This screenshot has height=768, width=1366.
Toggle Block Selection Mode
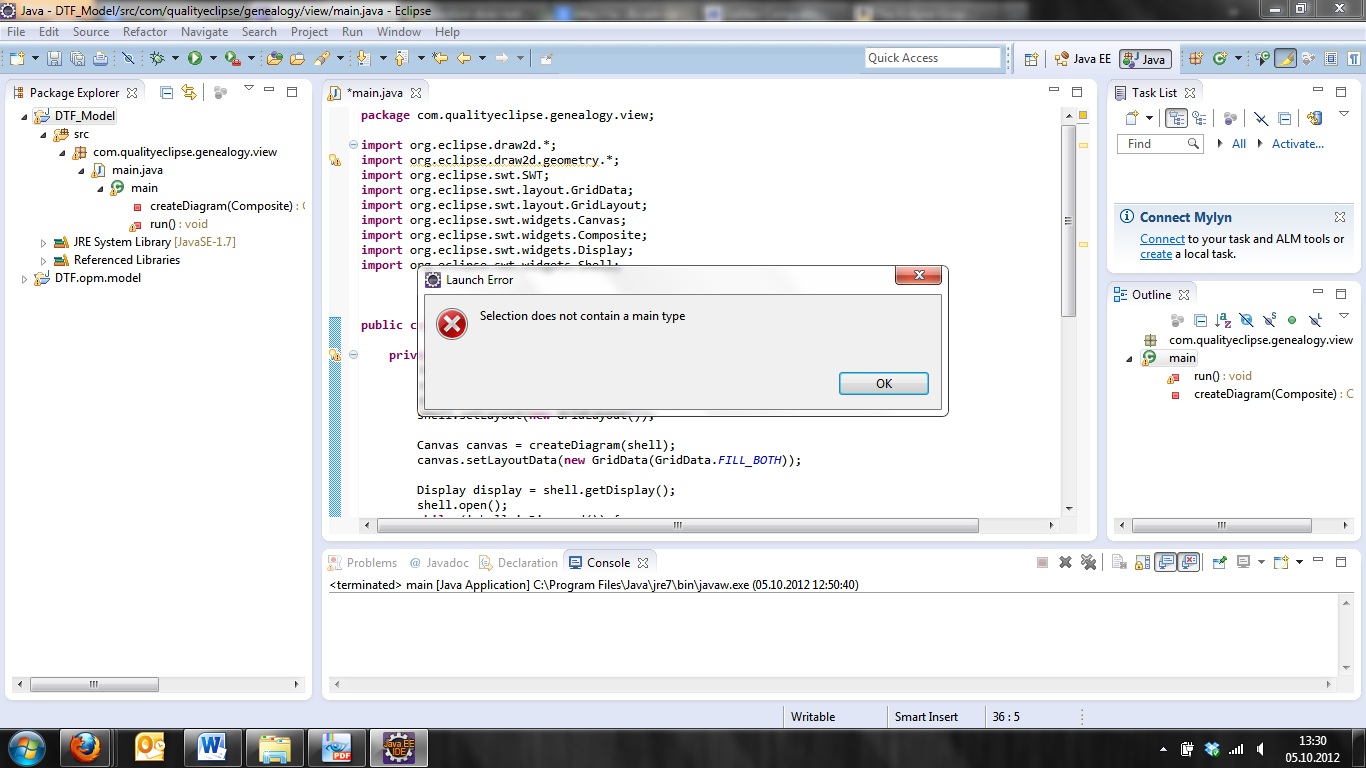[x=1332, y=58]
